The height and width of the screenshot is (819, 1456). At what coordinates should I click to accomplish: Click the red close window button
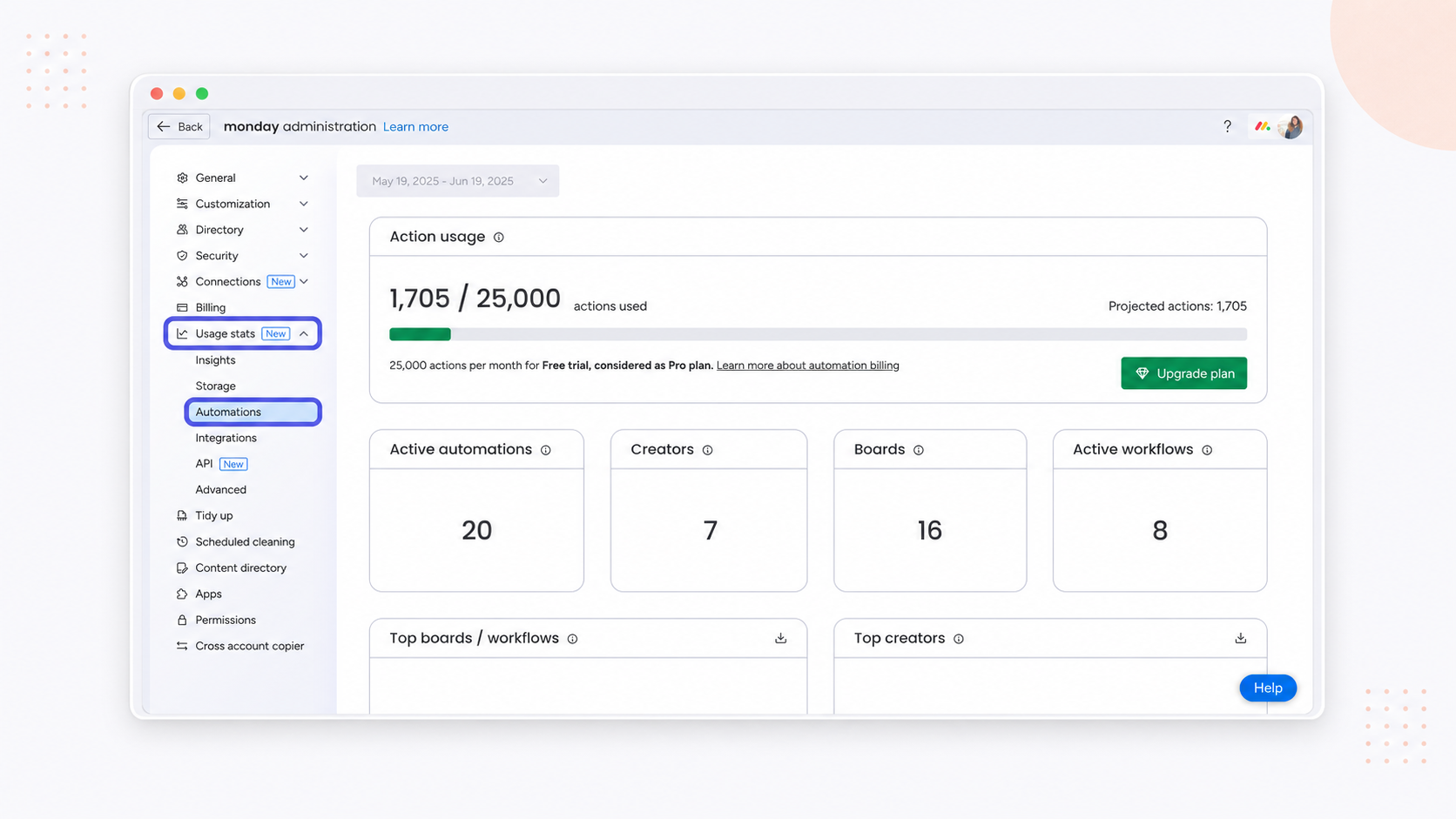coord(157,94)
